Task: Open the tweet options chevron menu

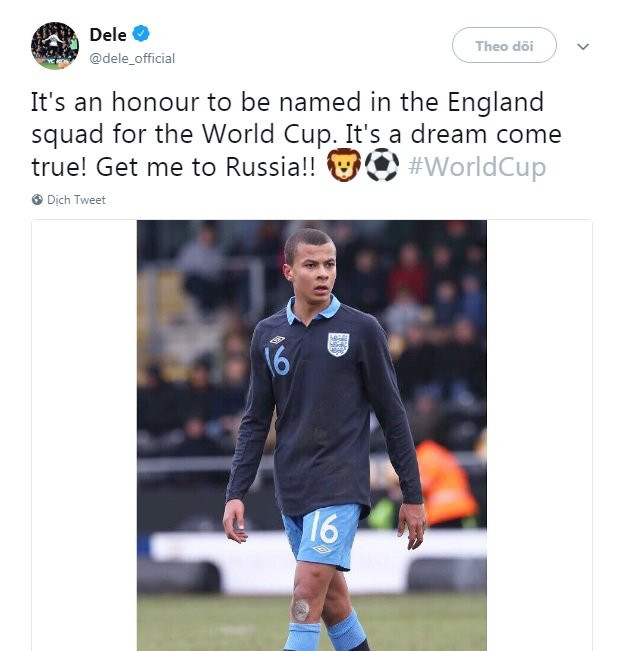Action: point(584,47)
